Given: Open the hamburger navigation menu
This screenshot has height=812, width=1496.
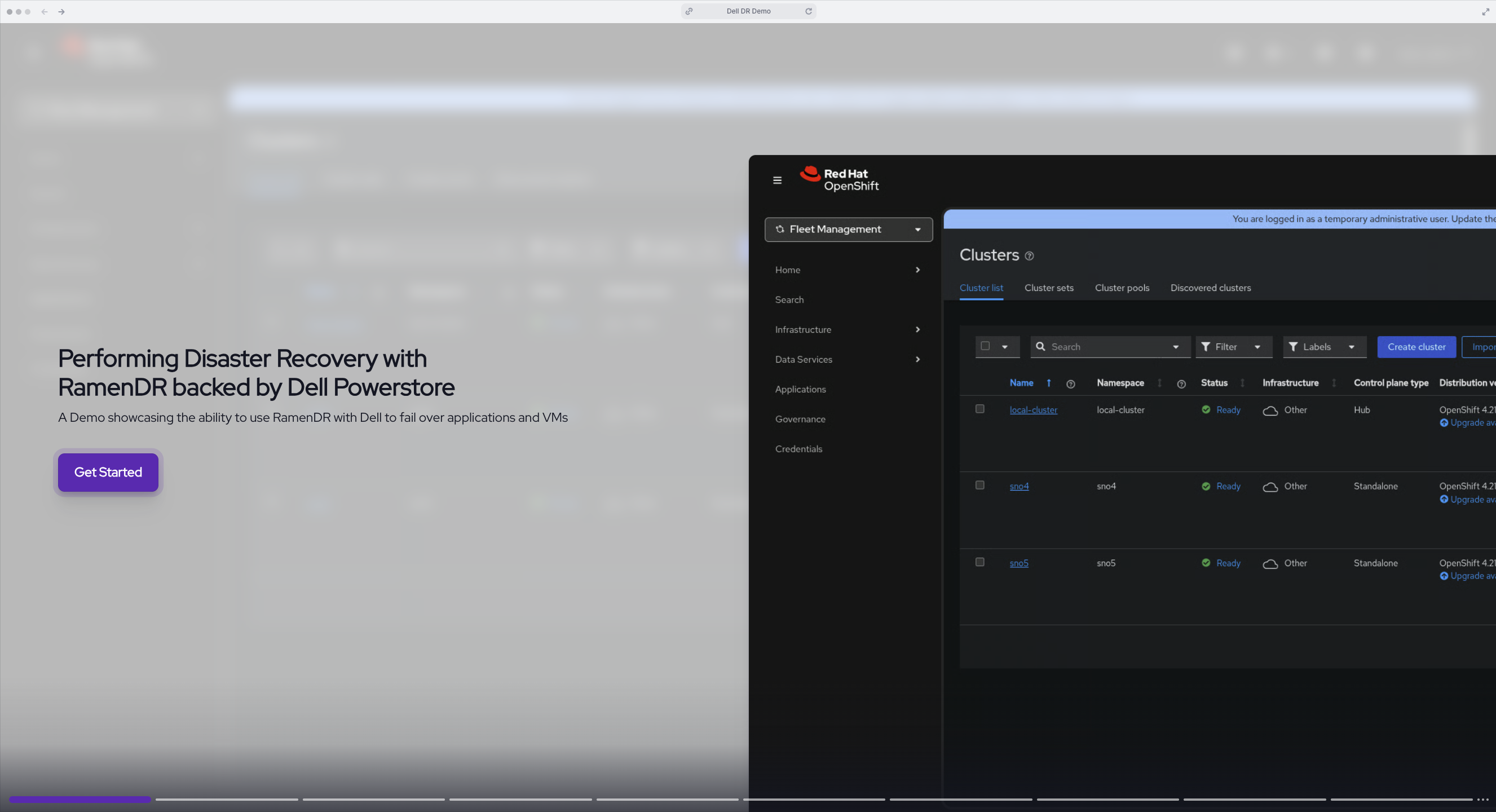Looking at the screenshot, I should point(777,180).
